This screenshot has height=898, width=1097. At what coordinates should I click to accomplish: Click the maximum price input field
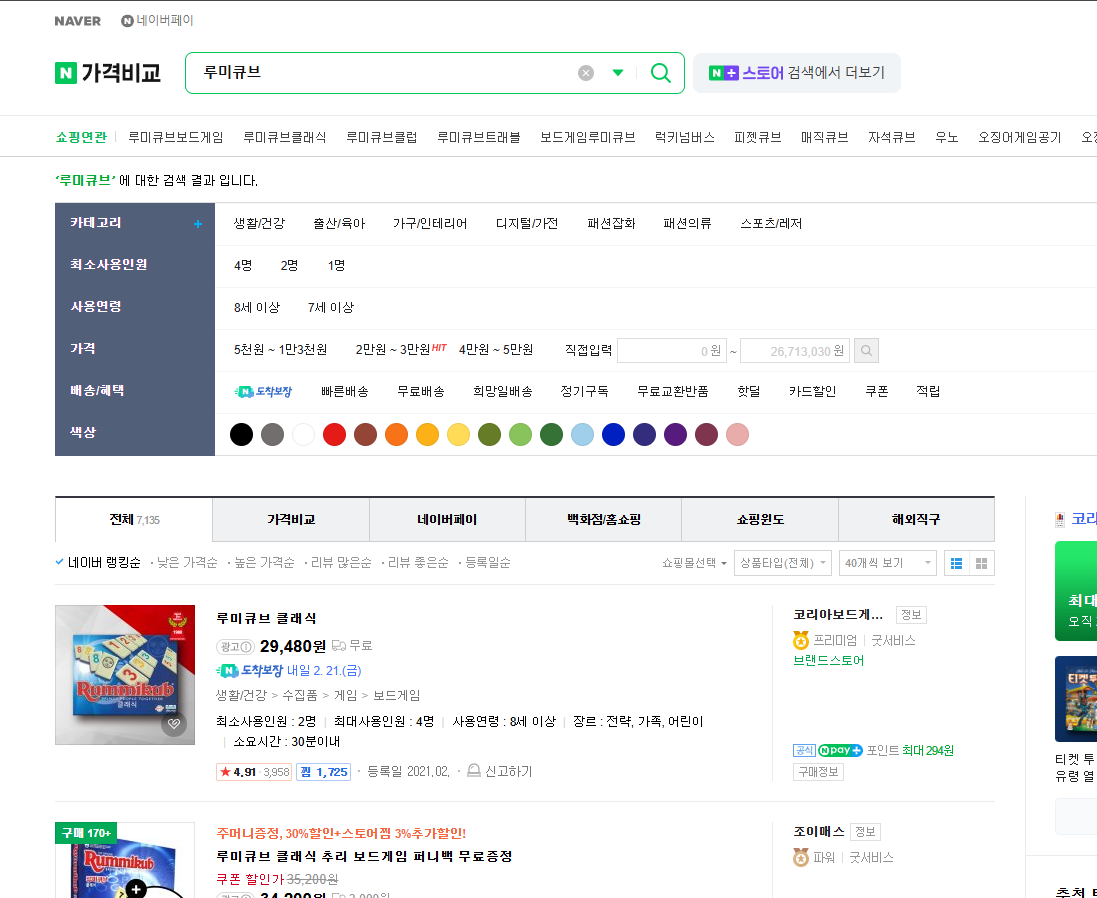click(x=795, y=350)
